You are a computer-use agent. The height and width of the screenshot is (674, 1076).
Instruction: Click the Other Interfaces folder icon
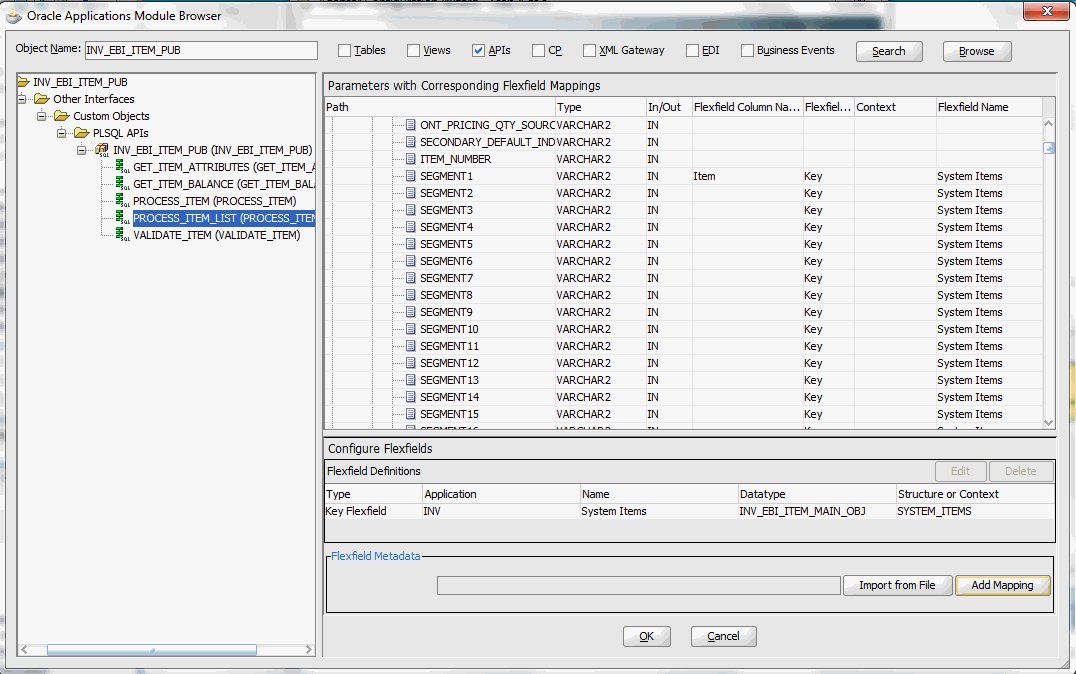43,99
